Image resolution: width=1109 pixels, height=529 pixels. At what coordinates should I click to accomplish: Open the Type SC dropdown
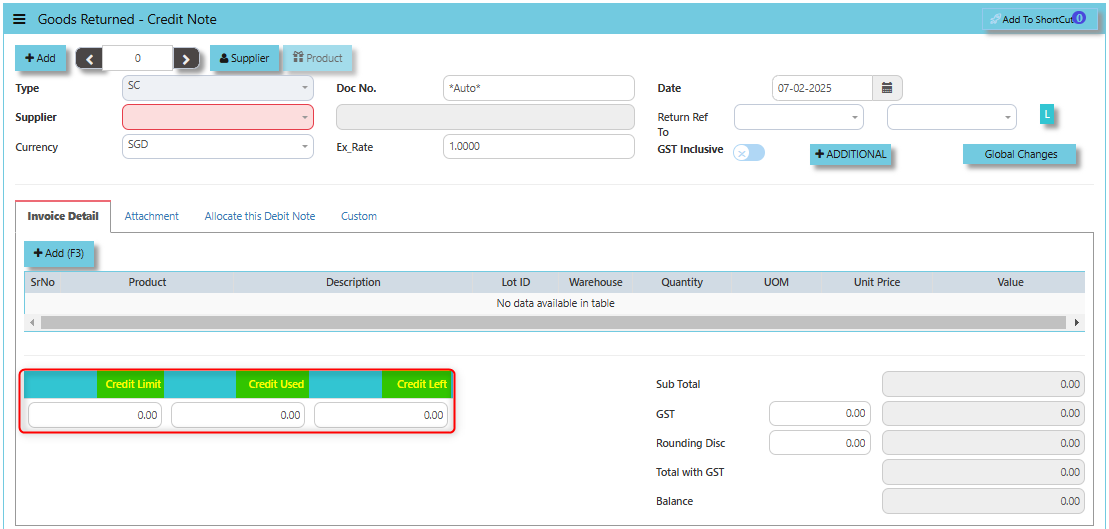217,87
